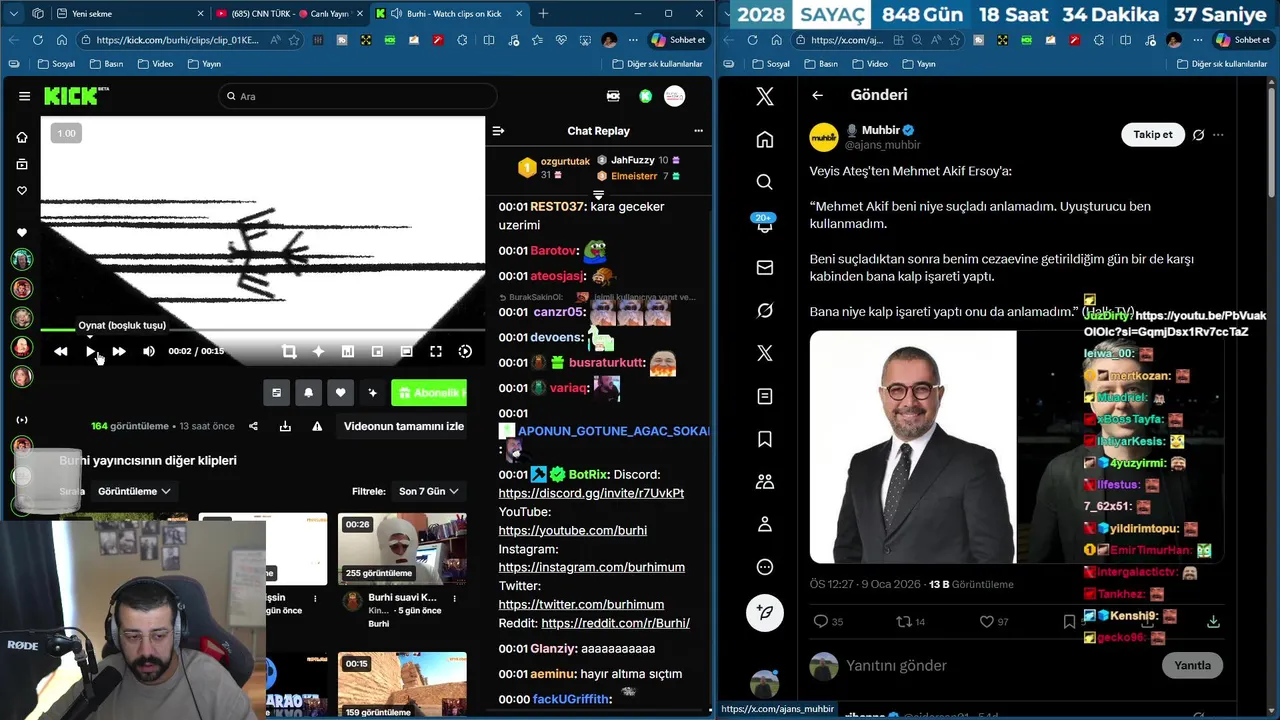
Task: Report the clip with warning triangle
Action: (x=317, y=426)
